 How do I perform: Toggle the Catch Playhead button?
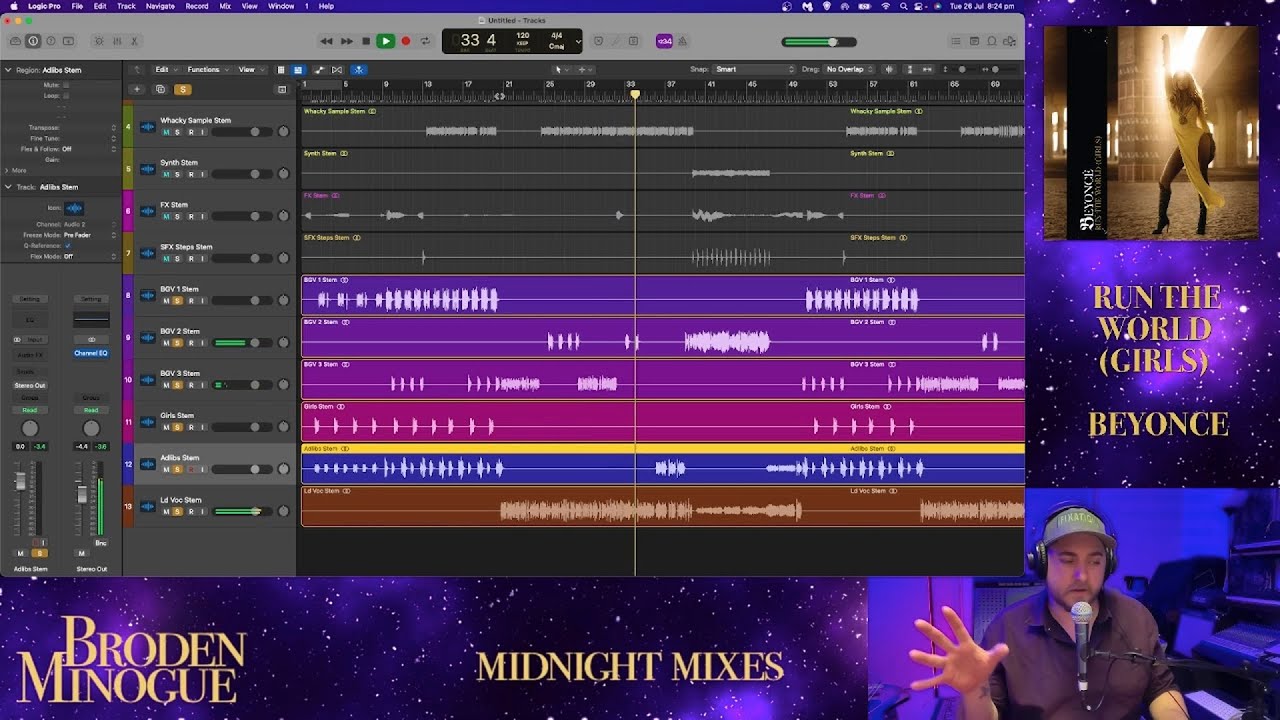[x=359, y=70]
